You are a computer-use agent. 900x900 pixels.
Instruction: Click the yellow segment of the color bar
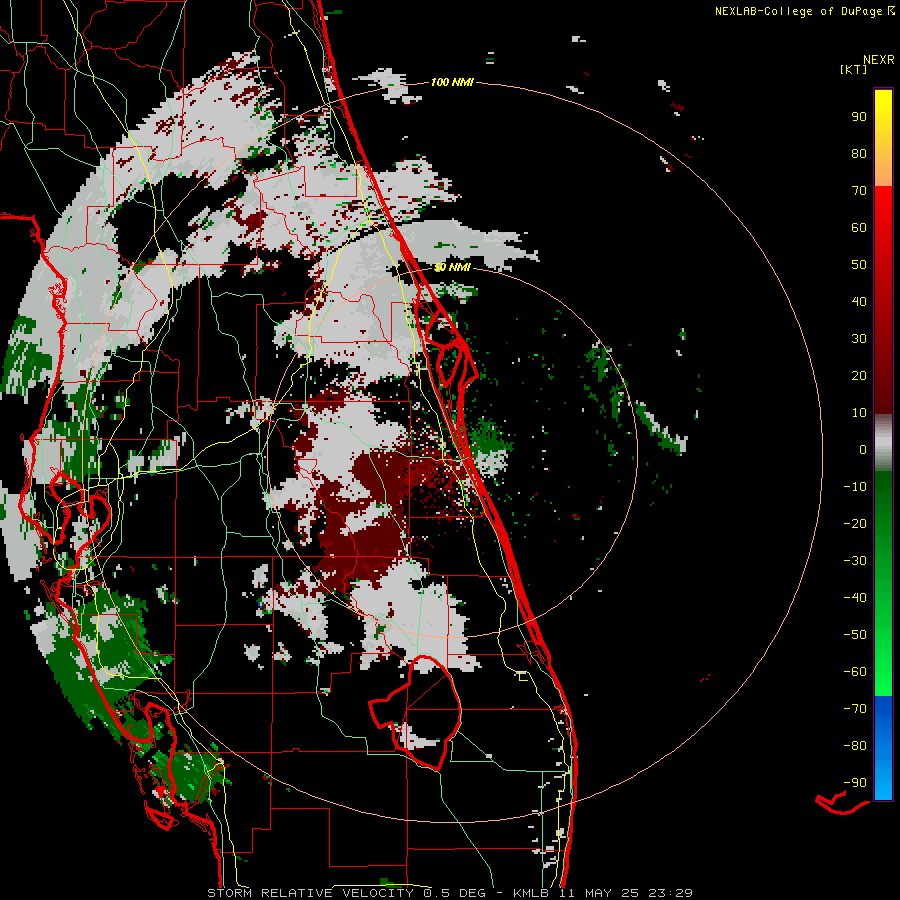pyautogui.click(x=883, y=138)
